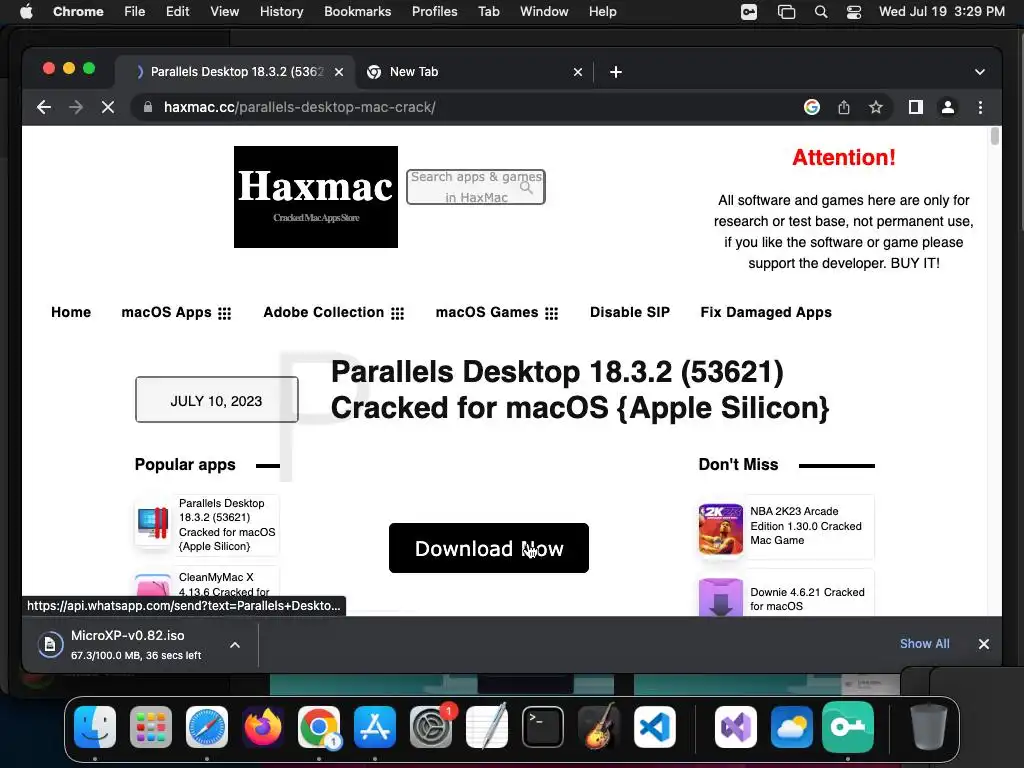Open a new tab with plus button

(x=616, y=72)
